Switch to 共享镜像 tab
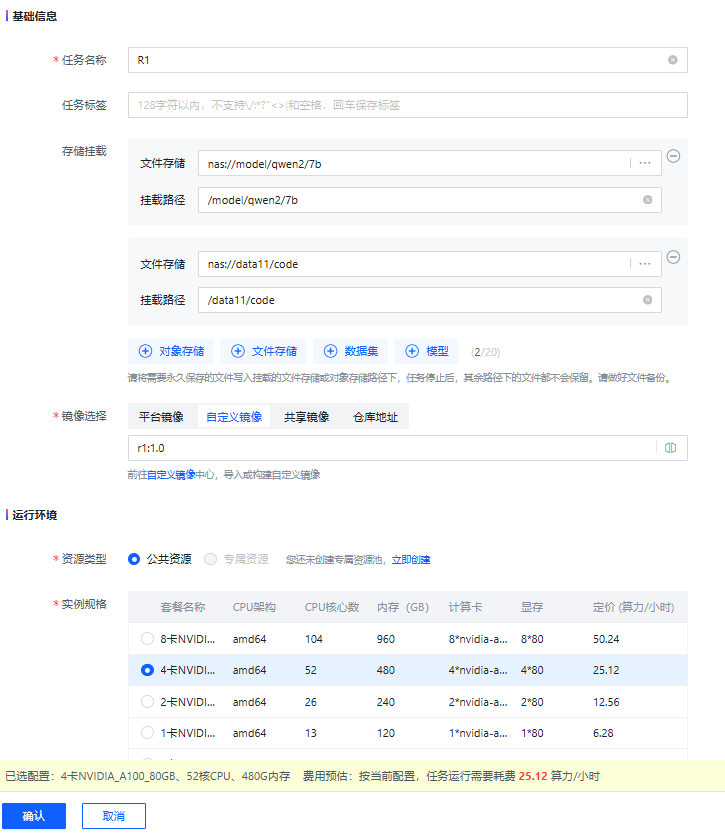Viewport: 725px width, 839px height. (x=306, y=417)
